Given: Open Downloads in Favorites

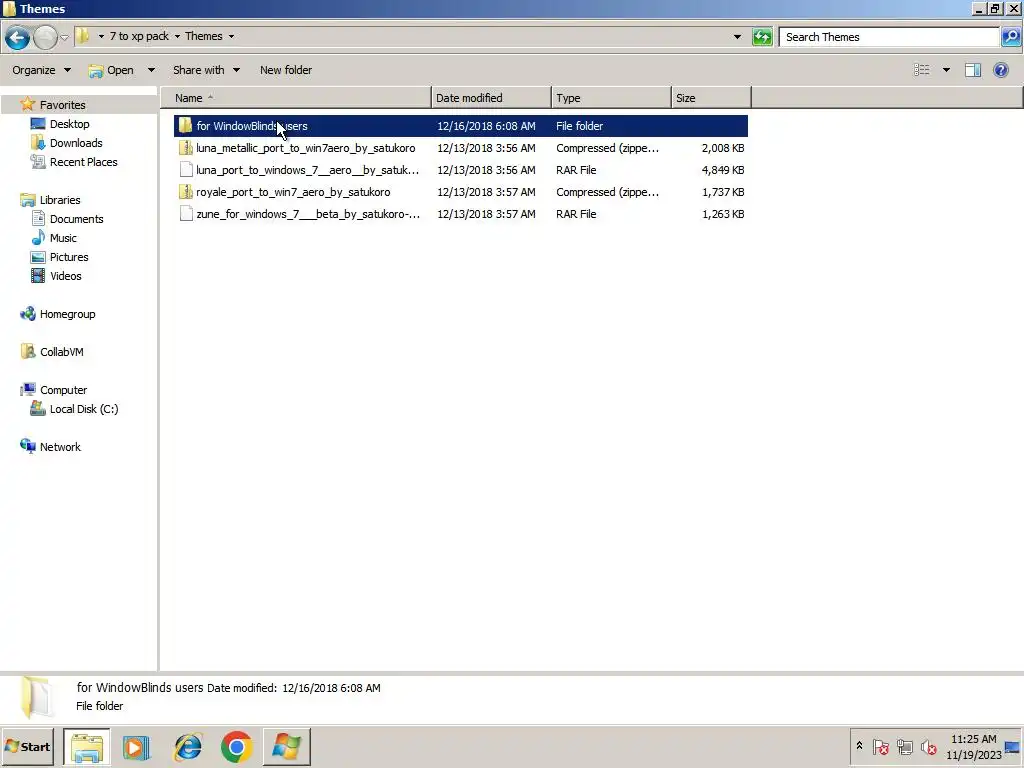Looking at the screenshot, I should point(76,142).
